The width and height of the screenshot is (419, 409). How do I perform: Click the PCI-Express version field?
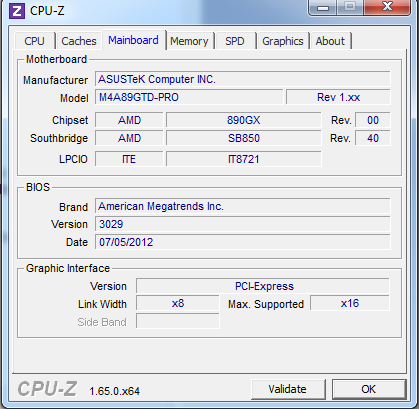click(263, 286)
